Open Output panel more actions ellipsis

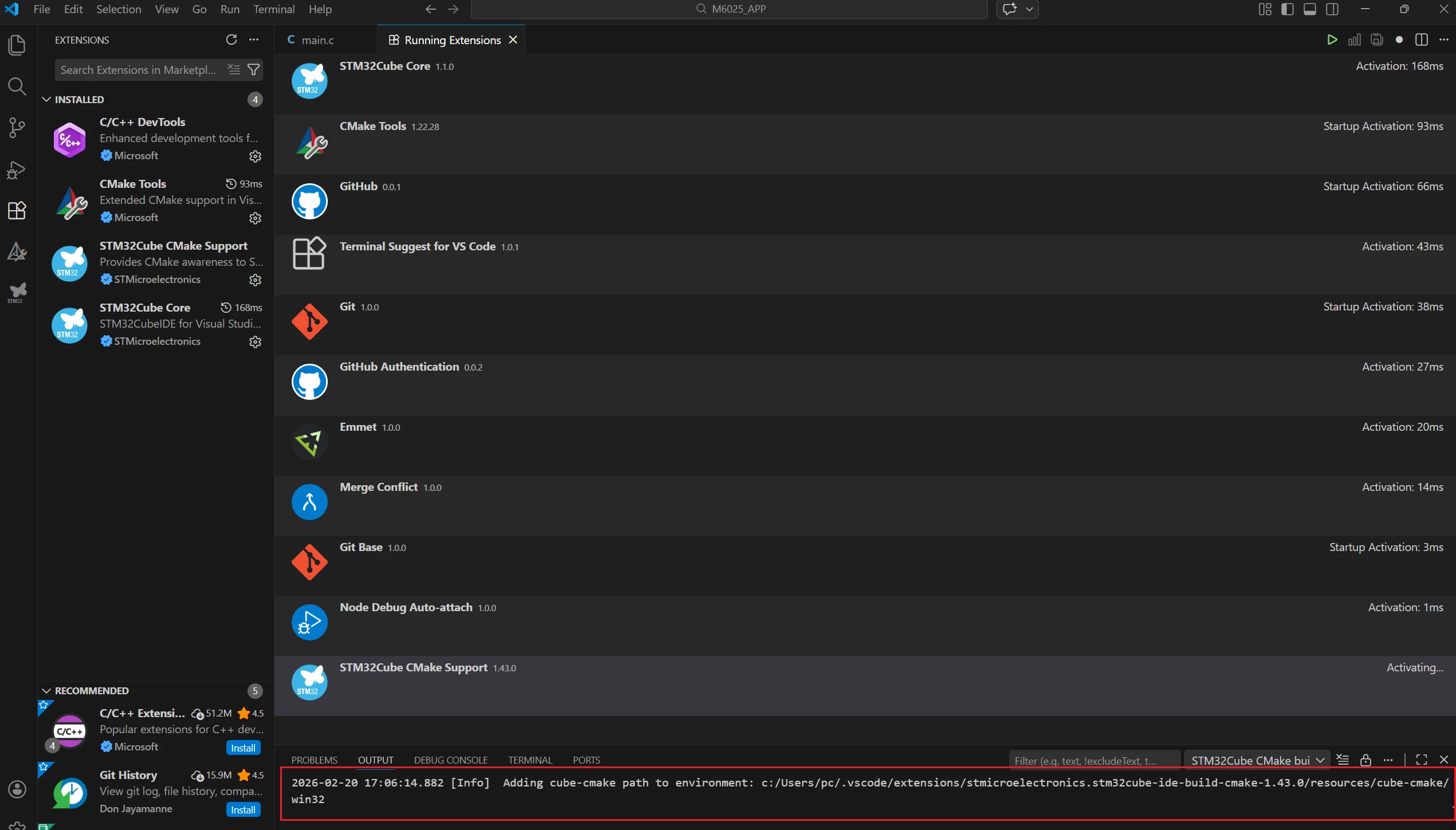[1388, 760]
